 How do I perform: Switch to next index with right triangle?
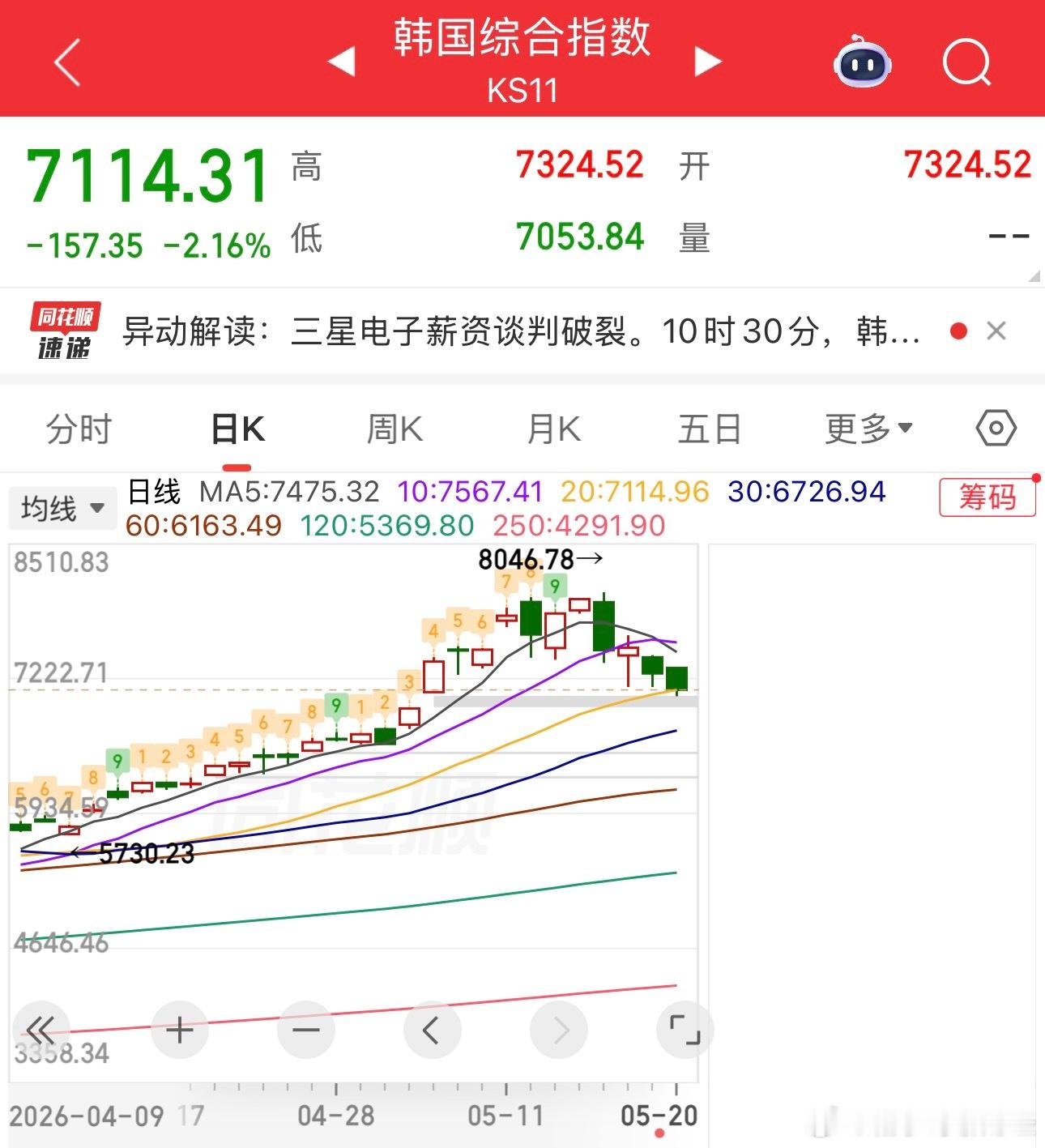708,61
